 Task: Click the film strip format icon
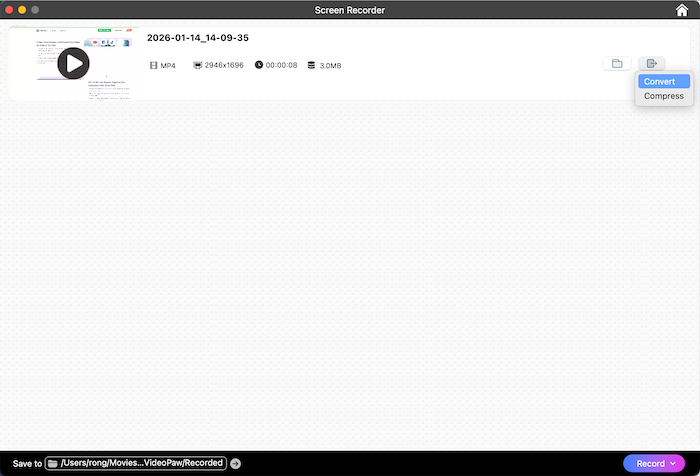pyautogui.click(x=154, y=66)
